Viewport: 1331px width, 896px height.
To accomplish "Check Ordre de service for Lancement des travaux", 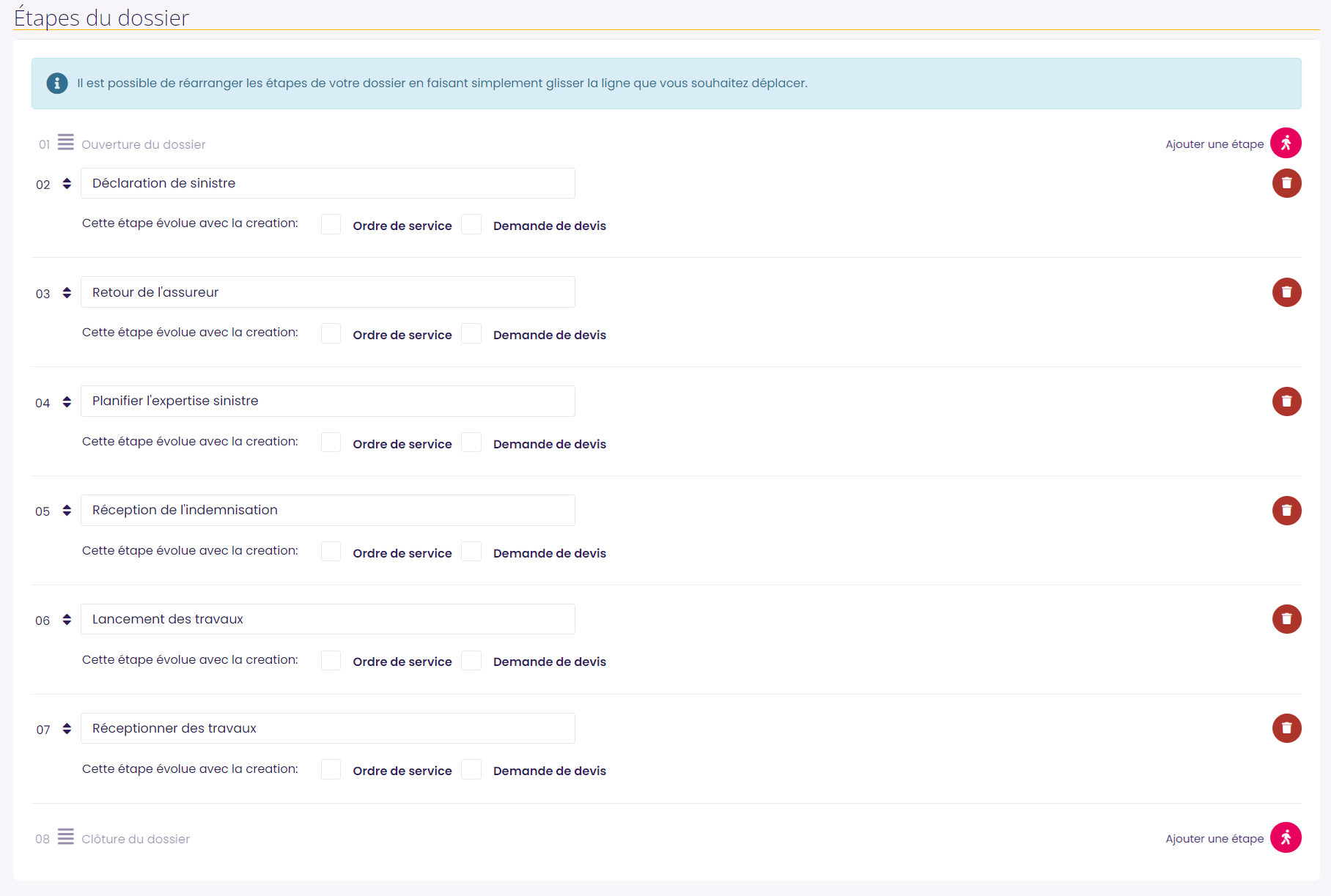I will pos(331,661).
